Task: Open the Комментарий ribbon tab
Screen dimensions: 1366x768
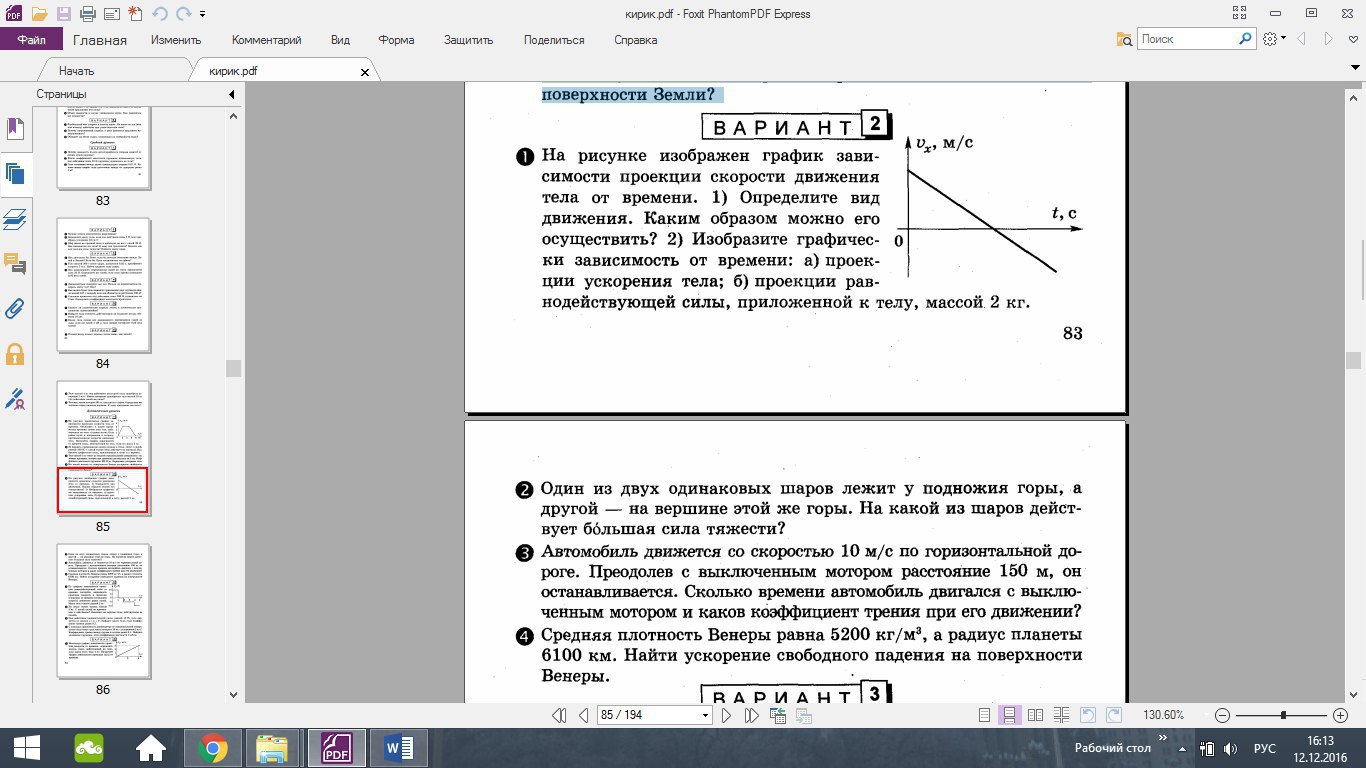Action: tap(267, 40)
